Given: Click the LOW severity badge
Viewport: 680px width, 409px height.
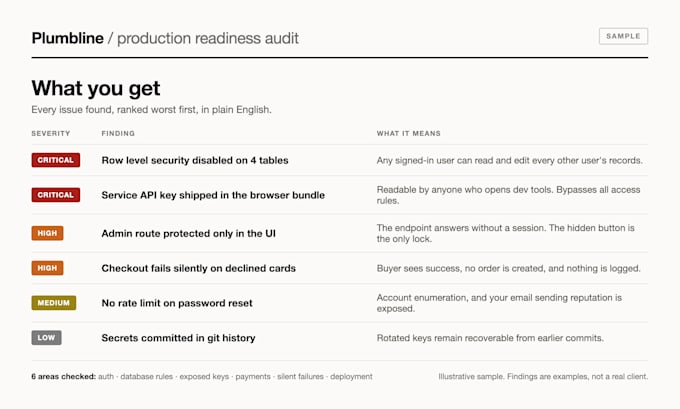Looking at the screenshot, I should [x=46, y=337].
